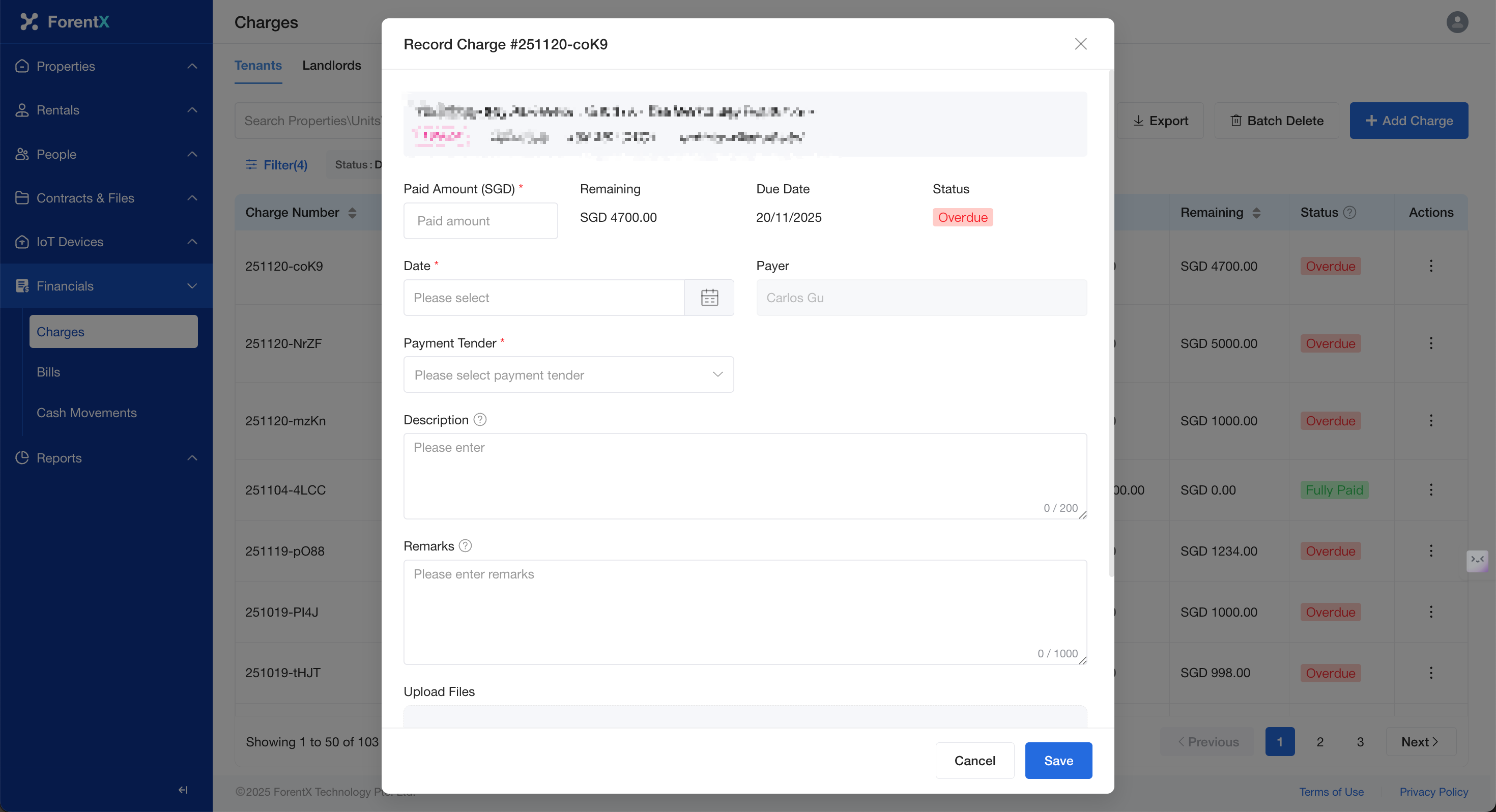
Task: Collapse sidebar using the arrow icon
Action: (183, 789)
